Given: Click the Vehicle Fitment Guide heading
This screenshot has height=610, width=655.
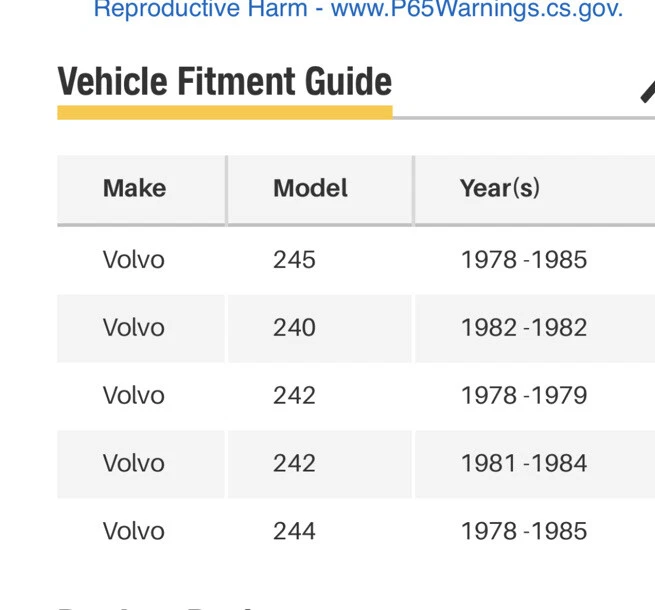Looking at the screenshot, I should click(225, 82).
